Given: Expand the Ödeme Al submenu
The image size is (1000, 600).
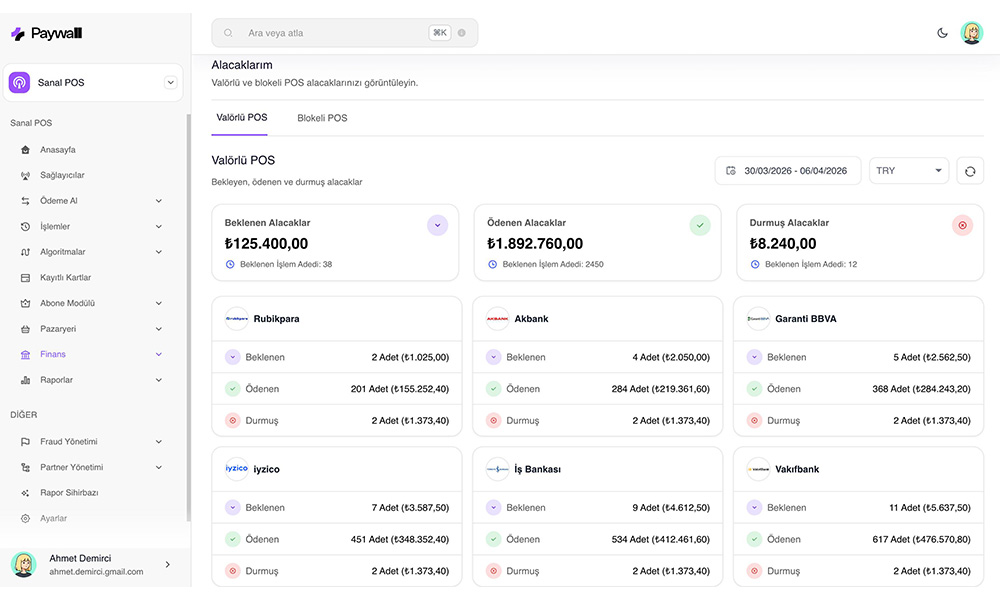Looking at the screenshot, I should [159, 201].
